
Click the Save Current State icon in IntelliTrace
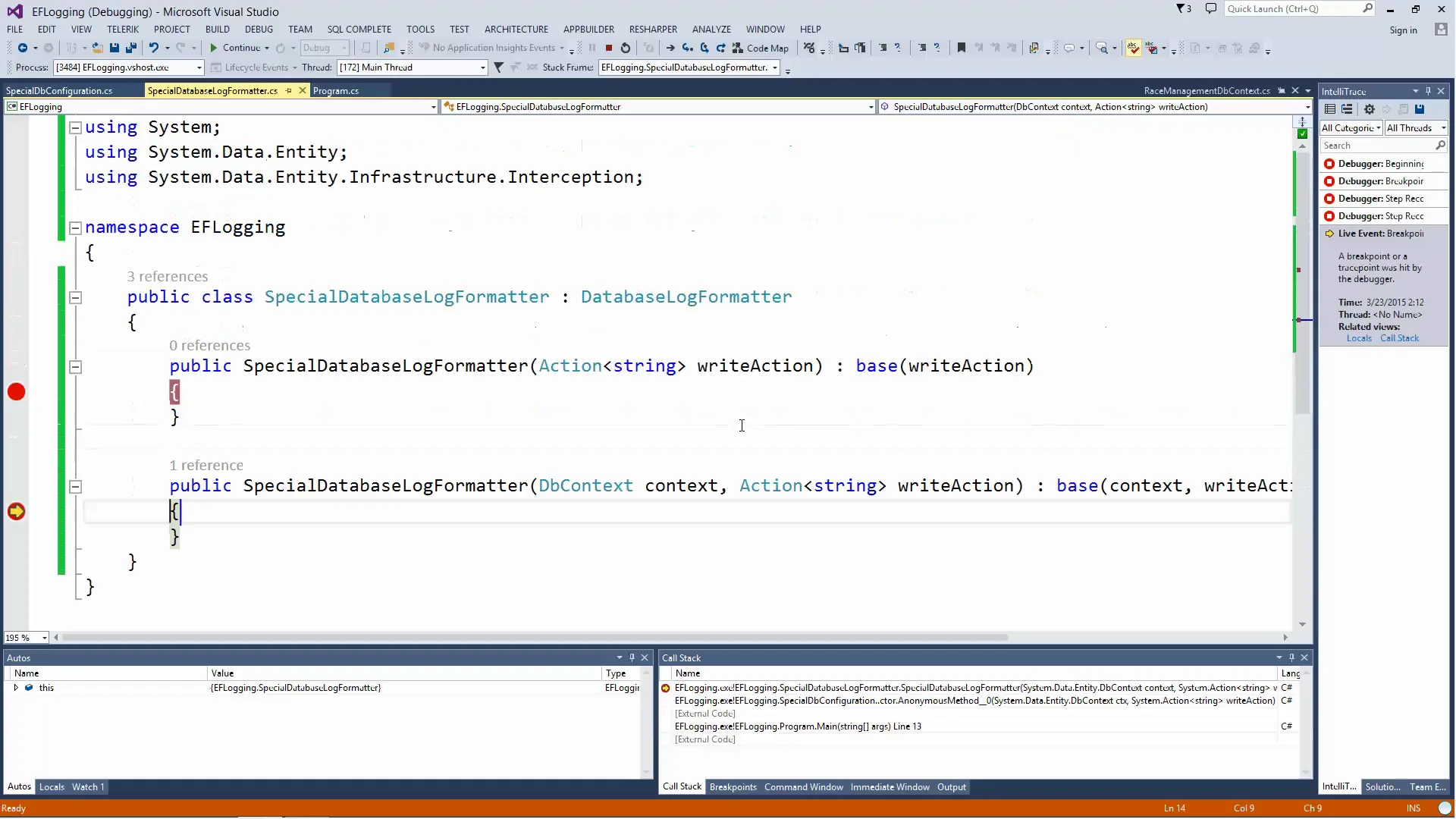coord(1421,108)
